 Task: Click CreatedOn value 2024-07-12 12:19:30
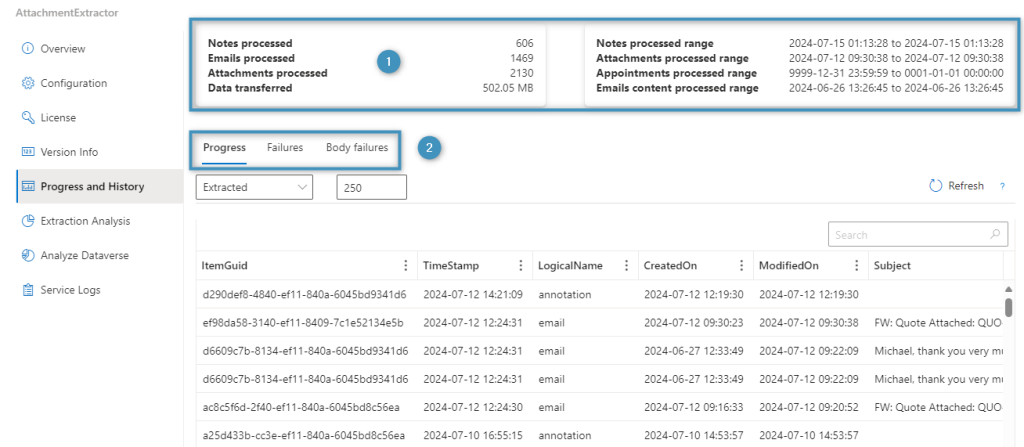pos(694,295)
